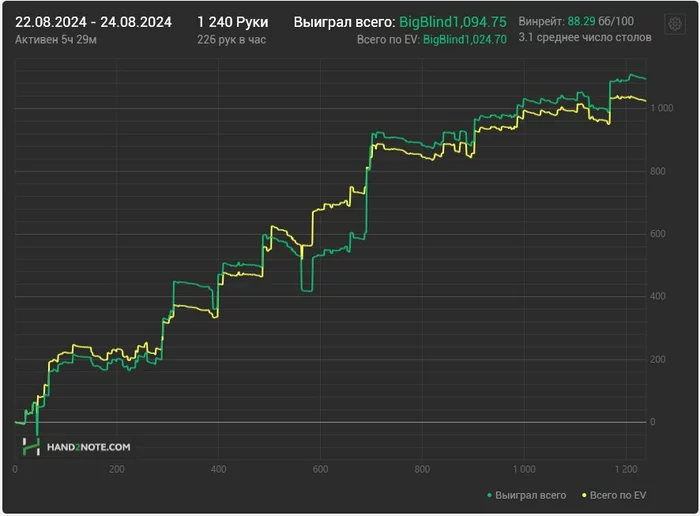Screen dimensions: 700x516
Task: Click the y-axis label 800
Action: (x=658, y=171)
